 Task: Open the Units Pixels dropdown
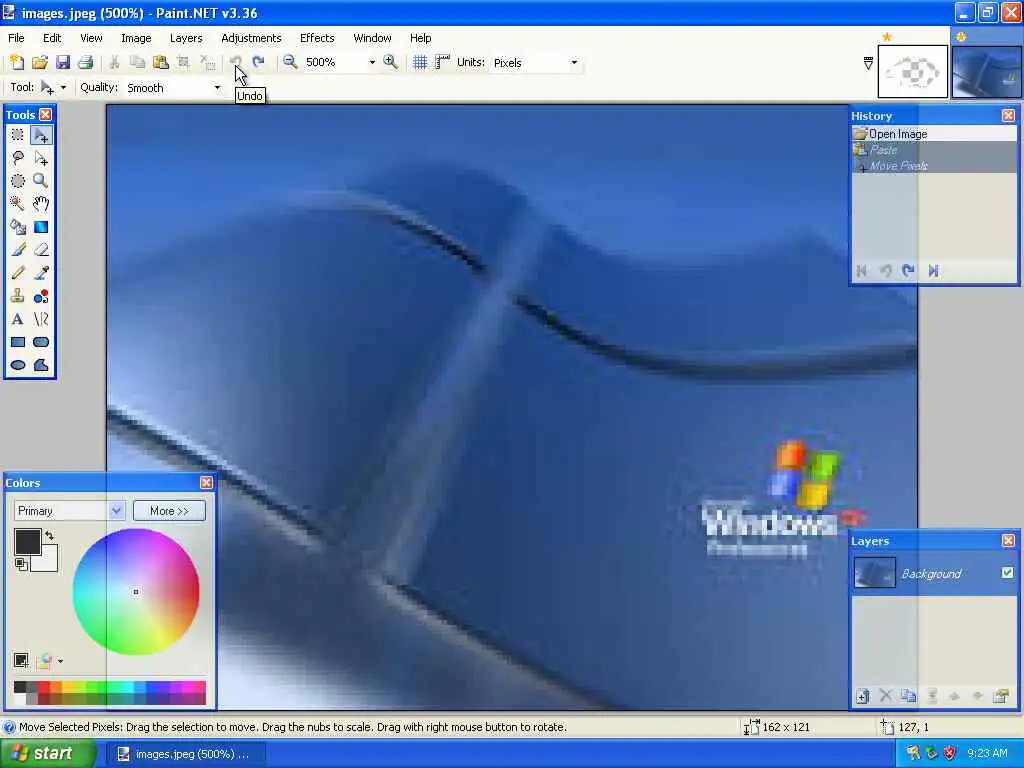tap(574, 63)
